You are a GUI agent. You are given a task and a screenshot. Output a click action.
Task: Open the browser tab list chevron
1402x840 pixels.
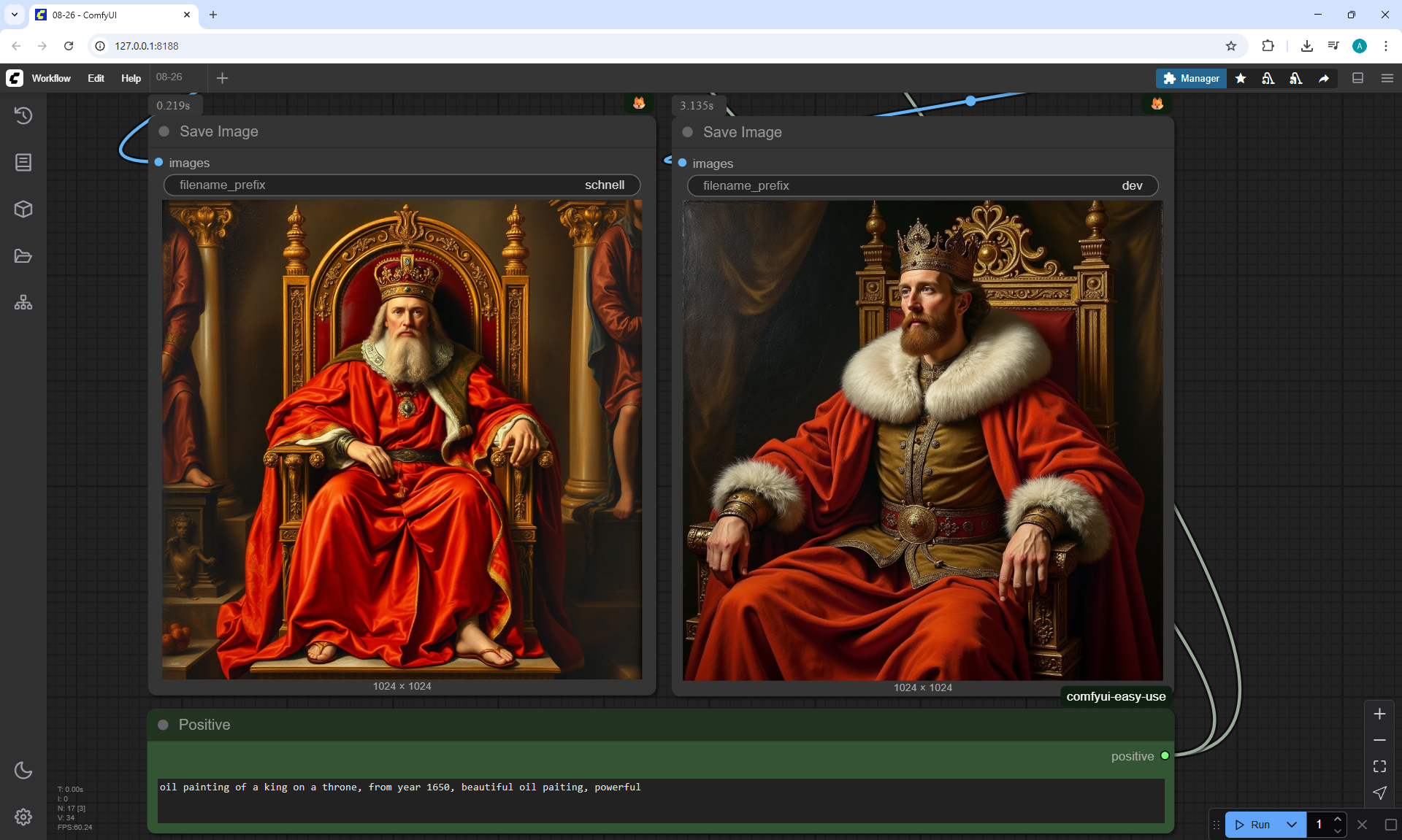point(14,15)
